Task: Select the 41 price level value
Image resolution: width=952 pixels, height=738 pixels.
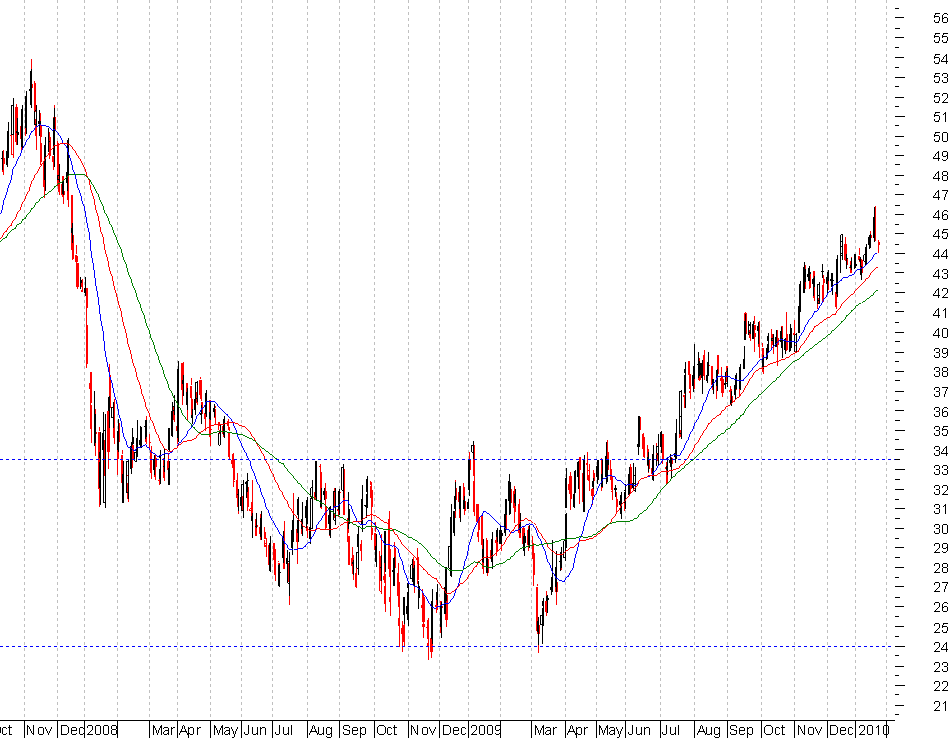Action: (x=940, y=313)
